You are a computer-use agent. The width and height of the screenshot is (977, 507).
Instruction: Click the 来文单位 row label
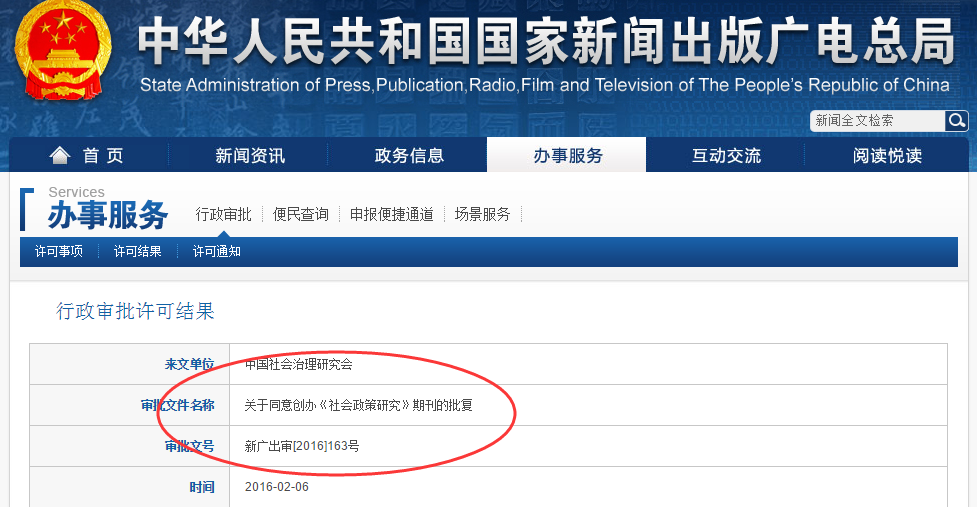(x=189, y=364)
